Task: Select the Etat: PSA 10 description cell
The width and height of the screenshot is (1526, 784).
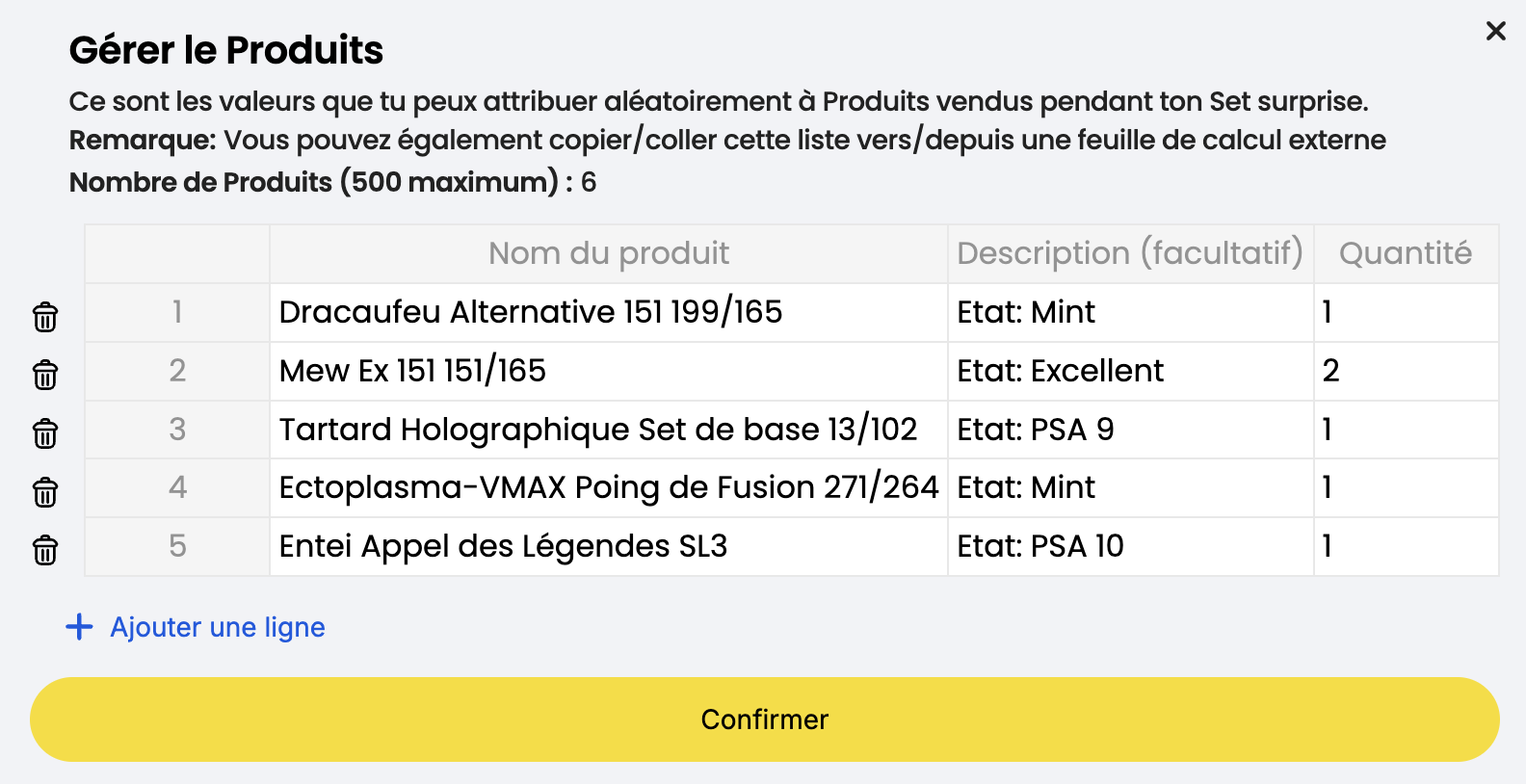Action: point(1131,546)
